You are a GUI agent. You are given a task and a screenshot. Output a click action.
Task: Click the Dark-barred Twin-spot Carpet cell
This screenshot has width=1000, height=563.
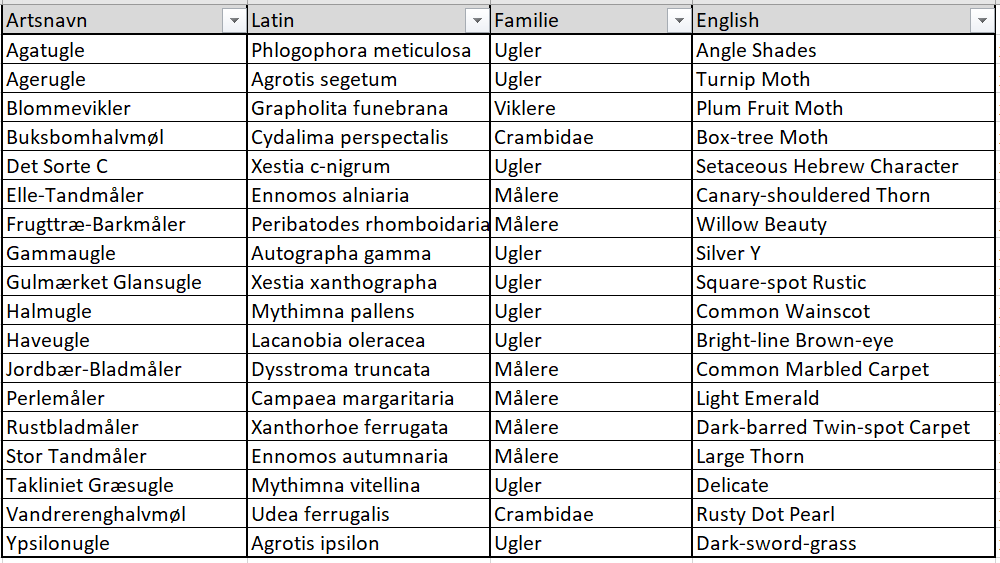tap(844, 427)
